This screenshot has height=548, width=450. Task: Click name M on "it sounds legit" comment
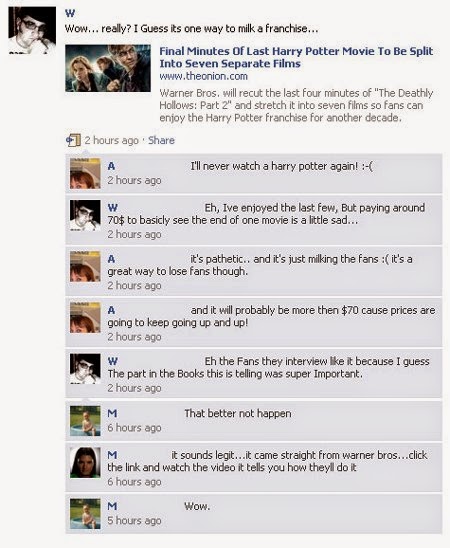tap(112, 455)
